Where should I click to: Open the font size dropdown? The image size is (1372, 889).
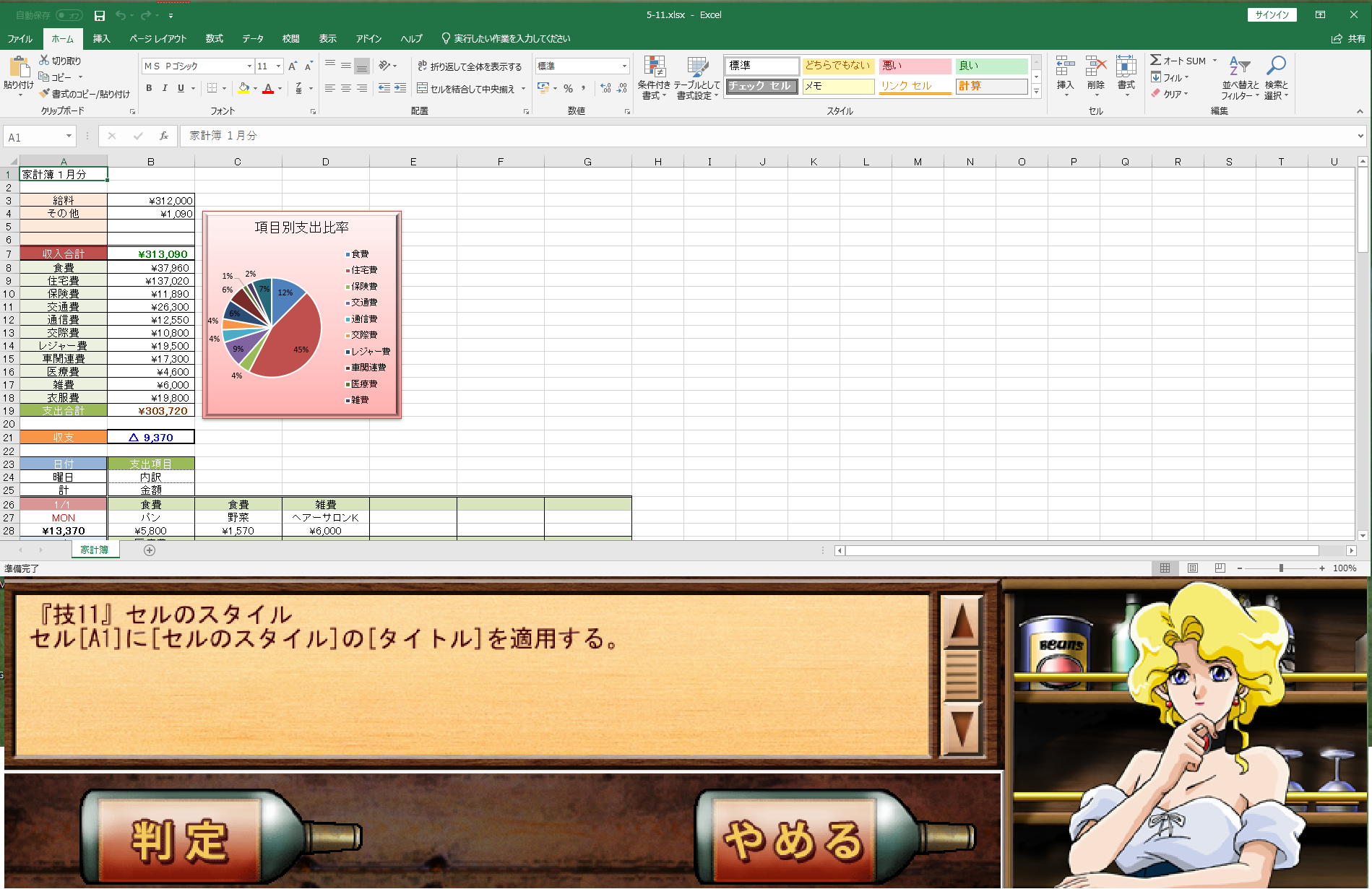tap(278, 66)
